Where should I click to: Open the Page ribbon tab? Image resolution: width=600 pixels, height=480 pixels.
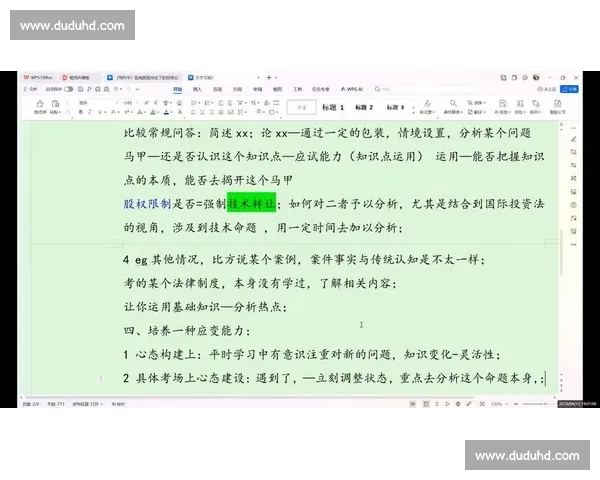(x=217, y=89)
